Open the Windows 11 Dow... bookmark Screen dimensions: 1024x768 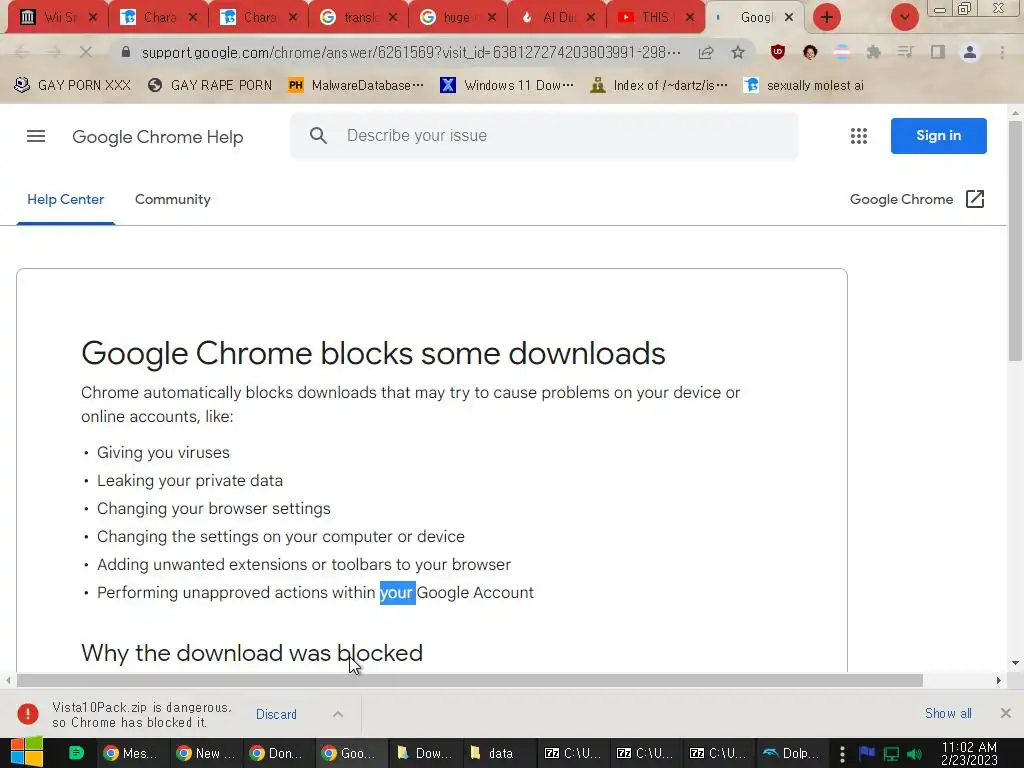point(507,85)
